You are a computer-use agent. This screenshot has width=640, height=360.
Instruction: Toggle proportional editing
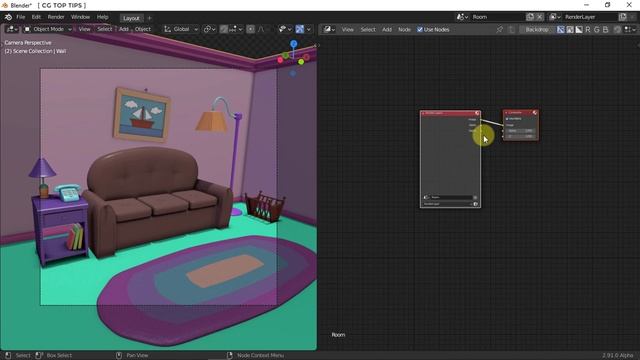point(251,29)
